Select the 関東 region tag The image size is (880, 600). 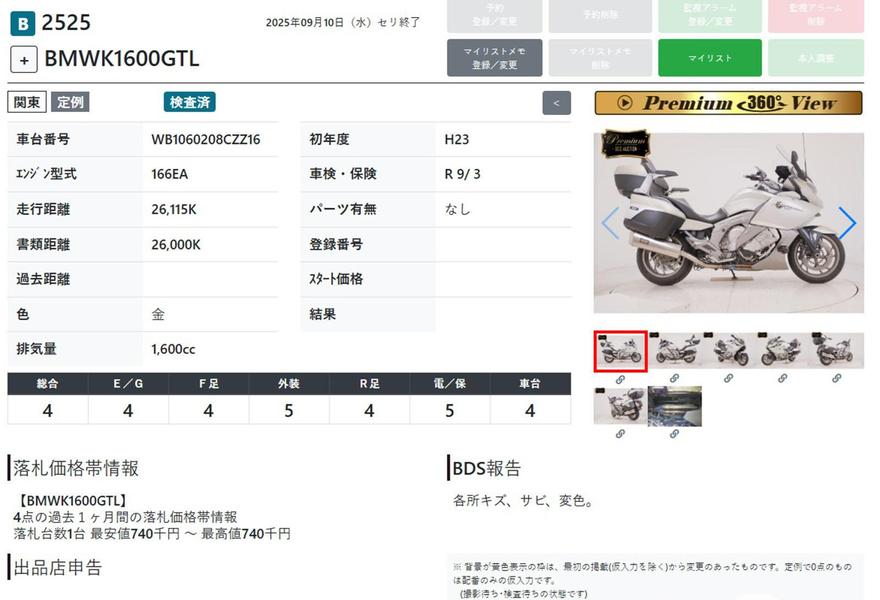click(26, 102)
